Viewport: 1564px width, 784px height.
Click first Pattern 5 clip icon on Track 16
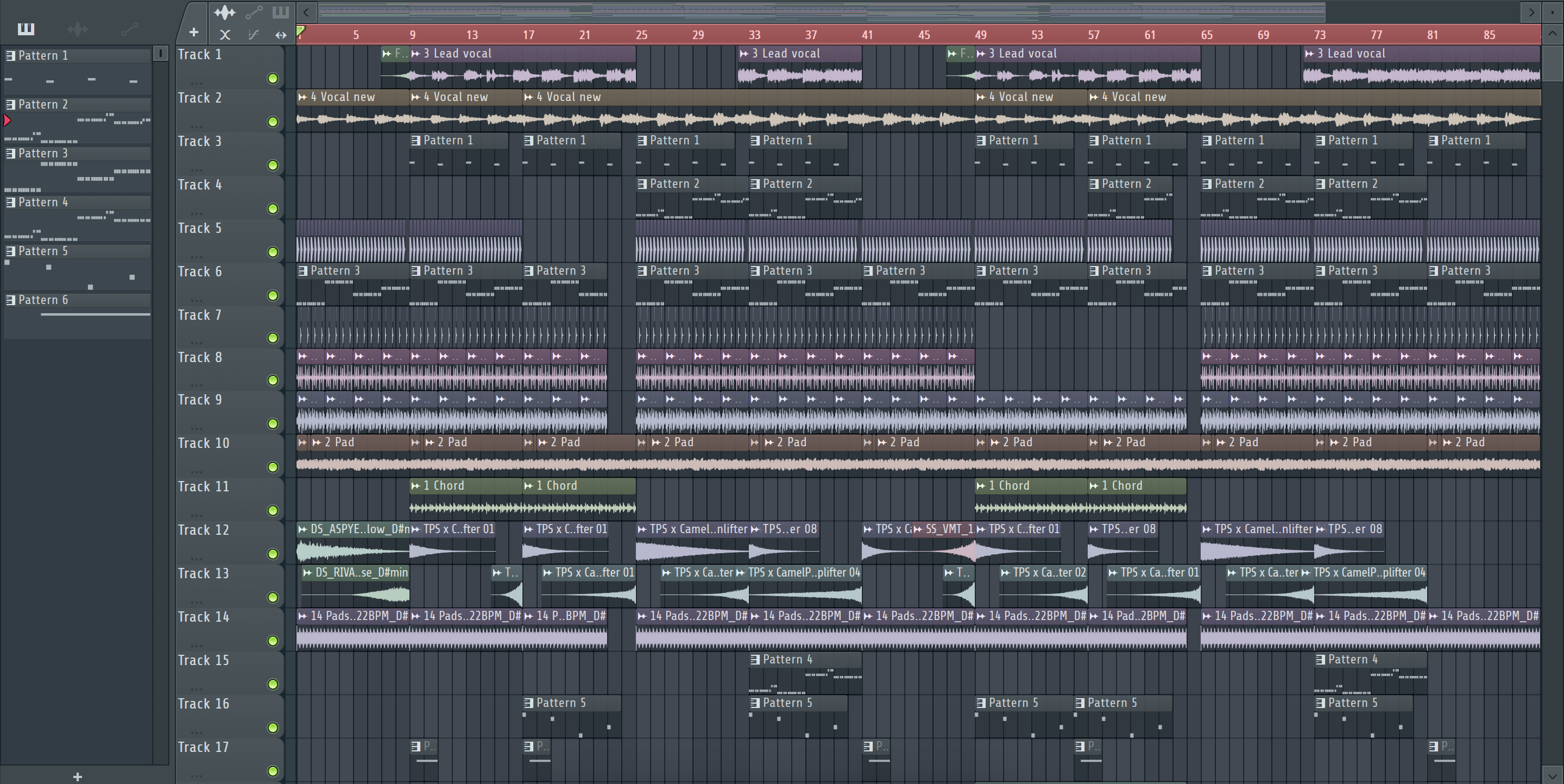(x=529, y=703)
